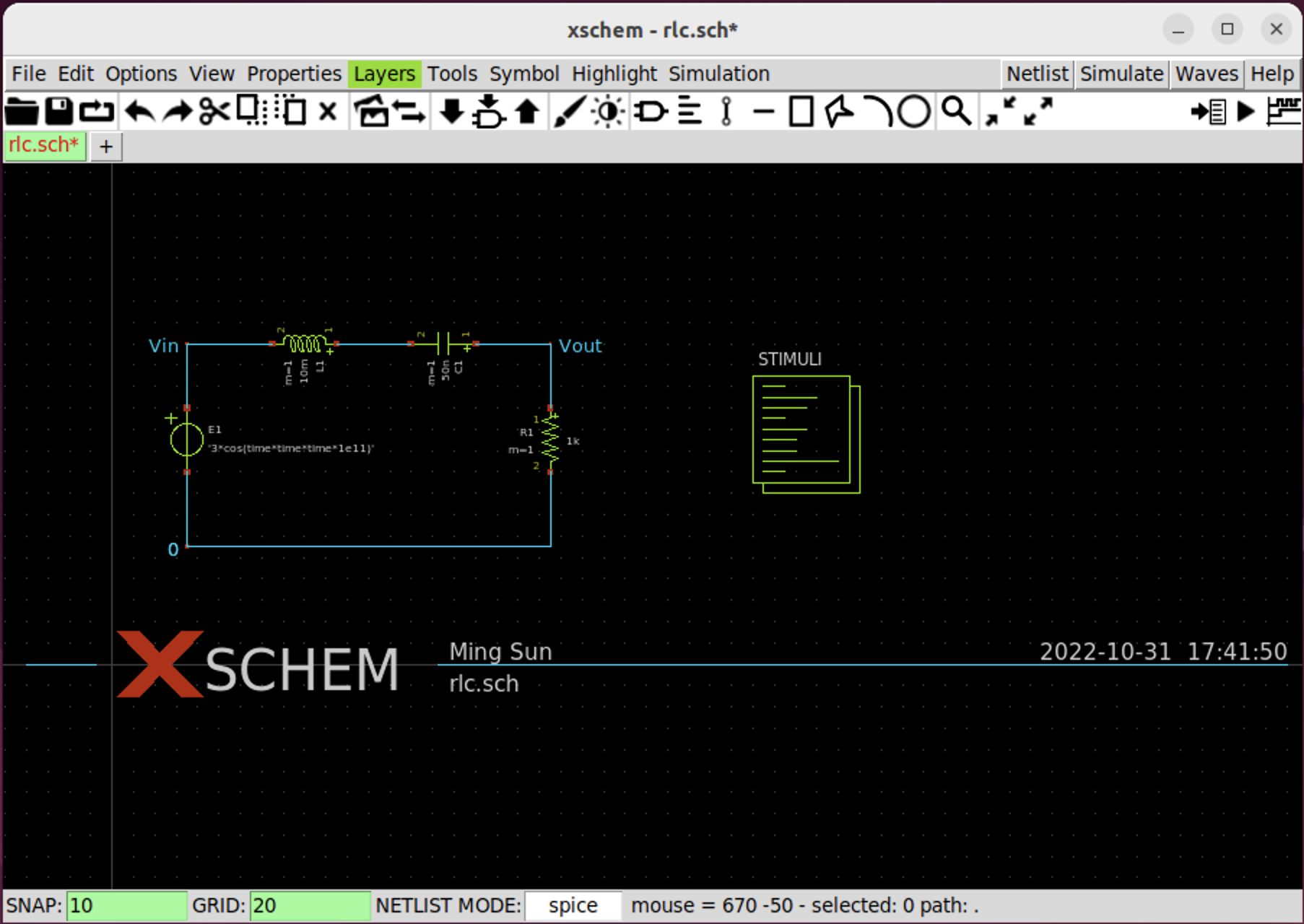Redo the last undone action
Viewport: 1304px width, 924px height.
177,112
